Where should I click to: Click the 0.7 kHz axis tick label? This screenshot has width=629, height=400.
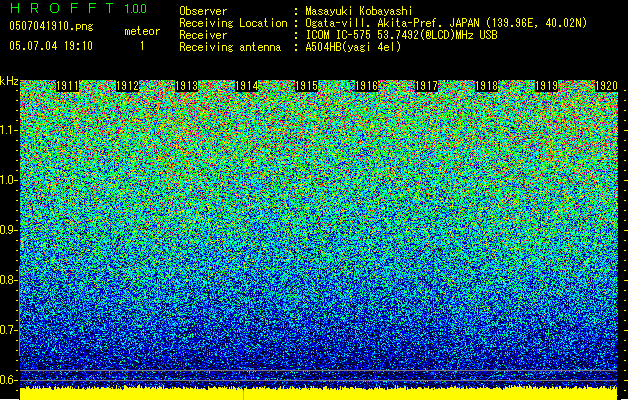9,330
